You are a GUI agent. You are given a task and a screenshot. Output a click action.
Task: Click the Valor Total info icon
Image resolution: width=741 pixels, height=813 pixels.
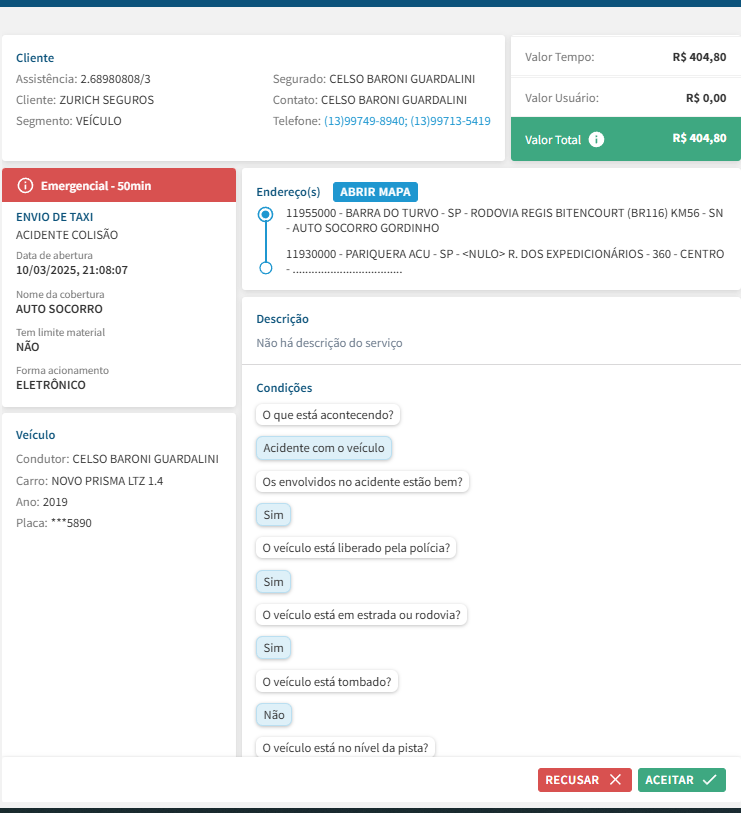tap(597, 140)
